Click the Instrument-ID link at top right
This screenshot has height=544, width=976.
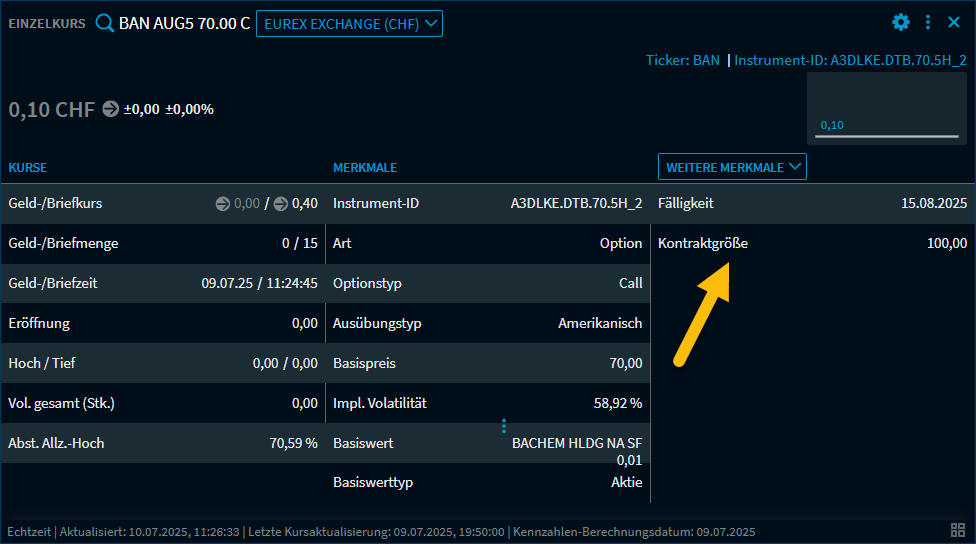[850, 60]
